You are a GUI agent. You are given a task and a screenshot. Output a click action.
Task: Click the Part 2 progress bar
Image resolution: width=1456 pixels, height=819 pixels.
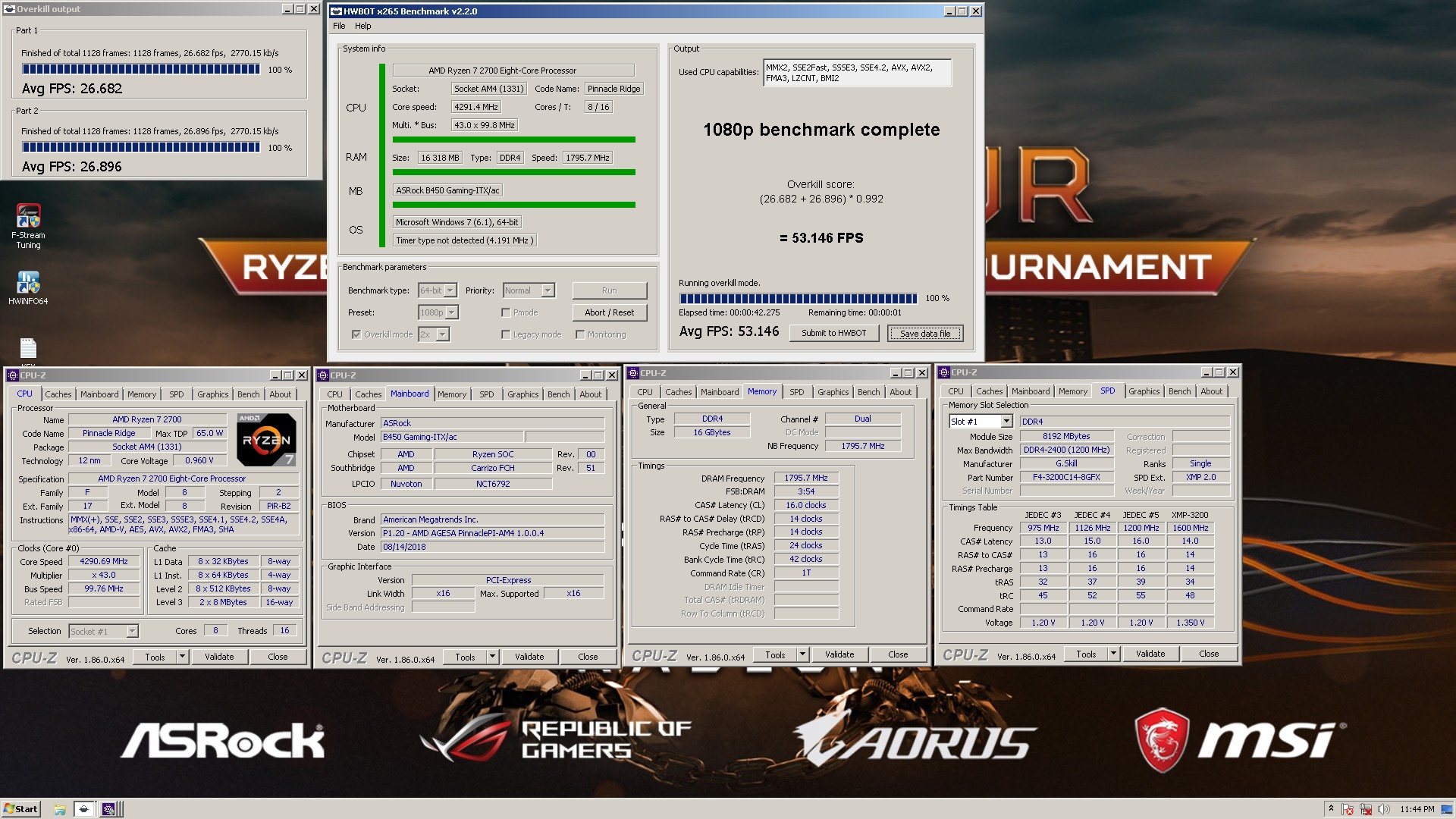tap(141, 148)
